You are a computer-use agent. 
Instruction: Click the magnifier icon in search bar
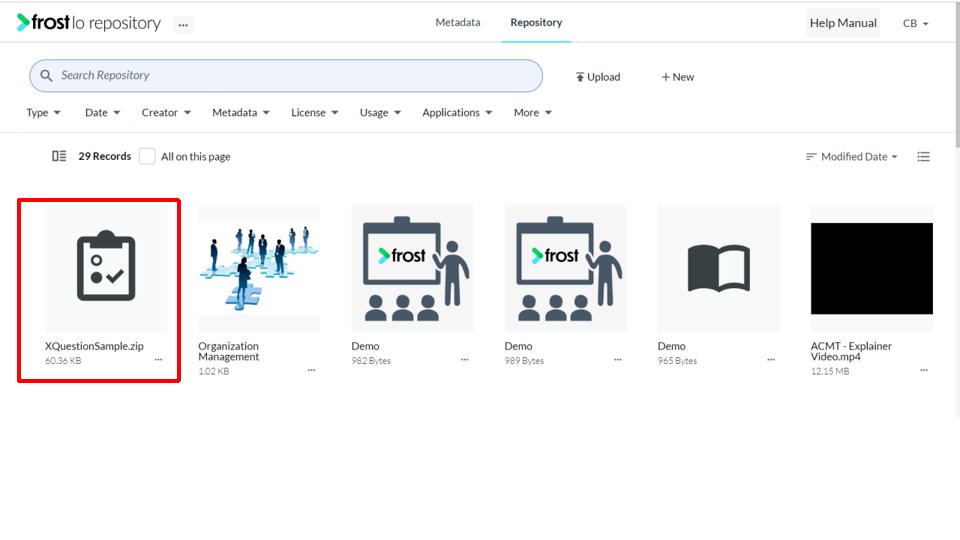point(46,75)
